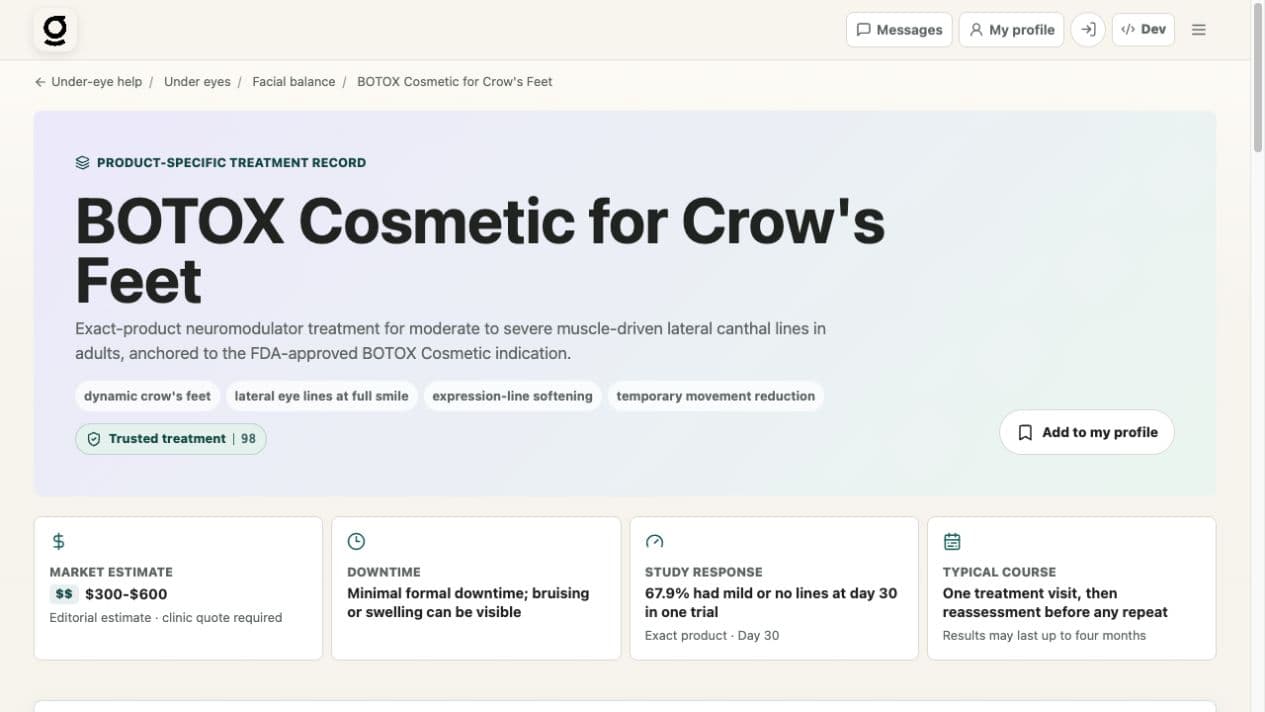Select lateral eye lines at full smile tag

[321, 396]
